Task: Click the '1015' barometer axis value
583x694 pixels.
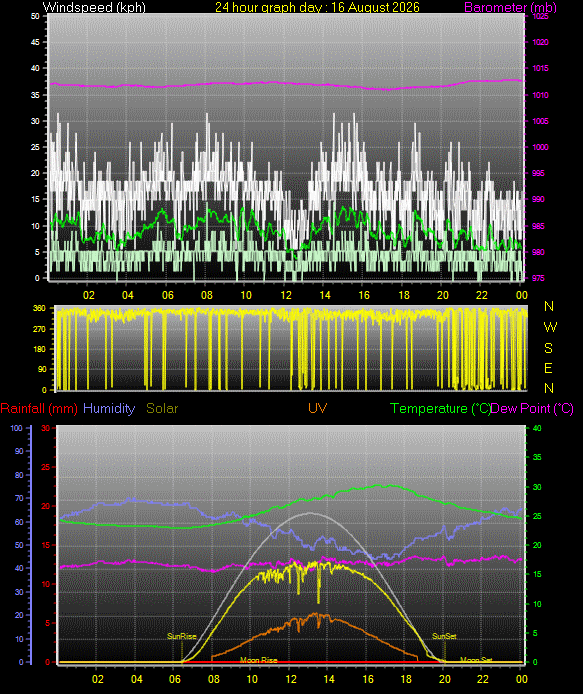Action: [x=541, y=68]
